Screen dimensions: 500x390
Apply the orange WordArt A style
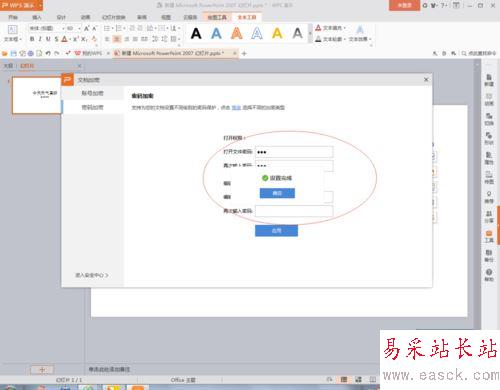tap(237, 33)
